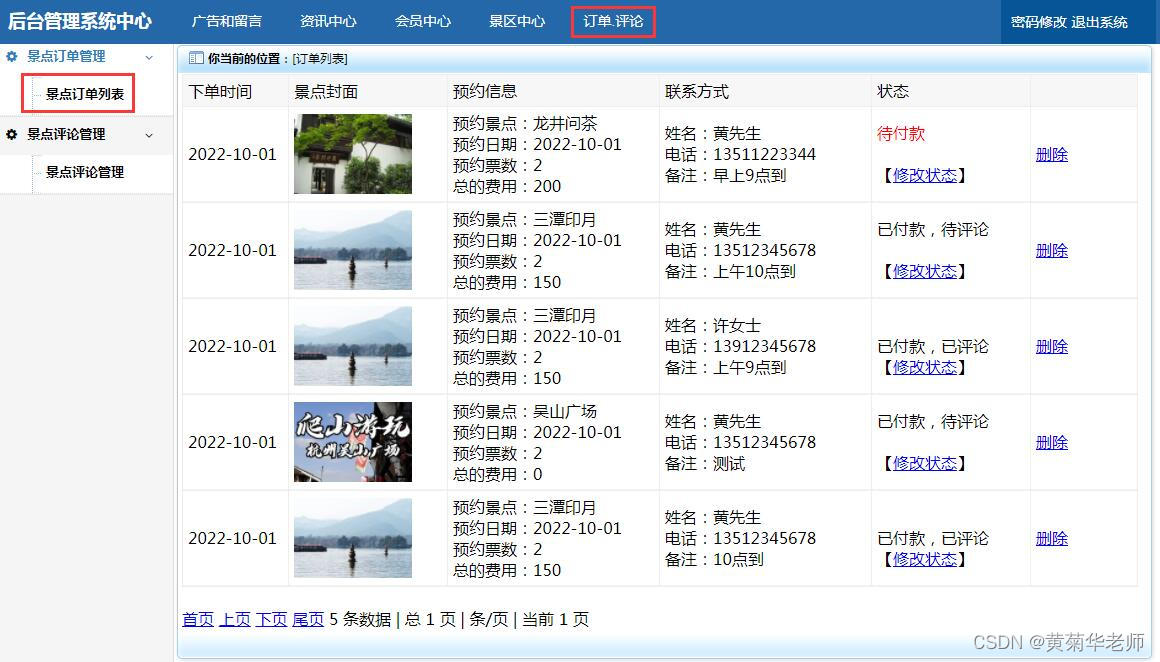Click 备注：测试 text
This screenshot has width=1160, height=662.
[x=705, y=464]
